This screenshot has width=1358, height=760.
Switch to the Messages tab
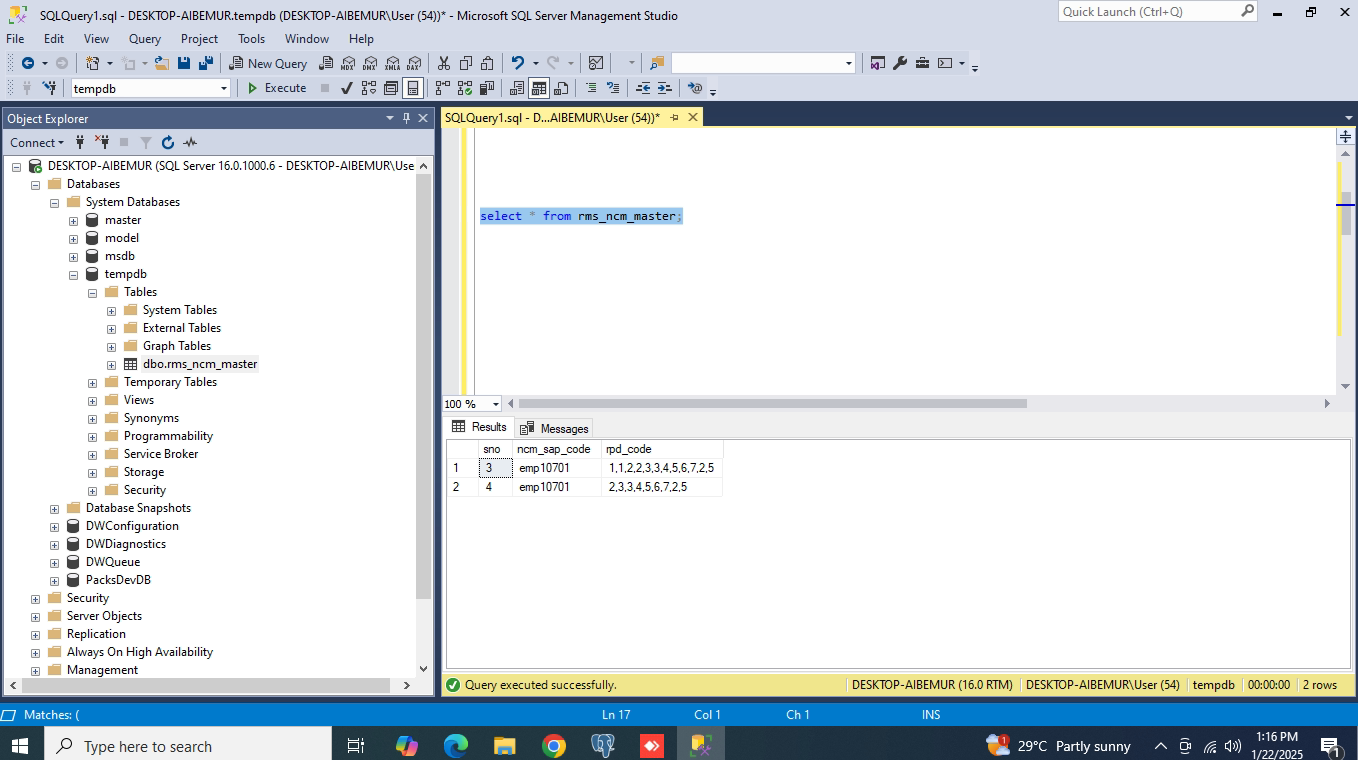554,428
